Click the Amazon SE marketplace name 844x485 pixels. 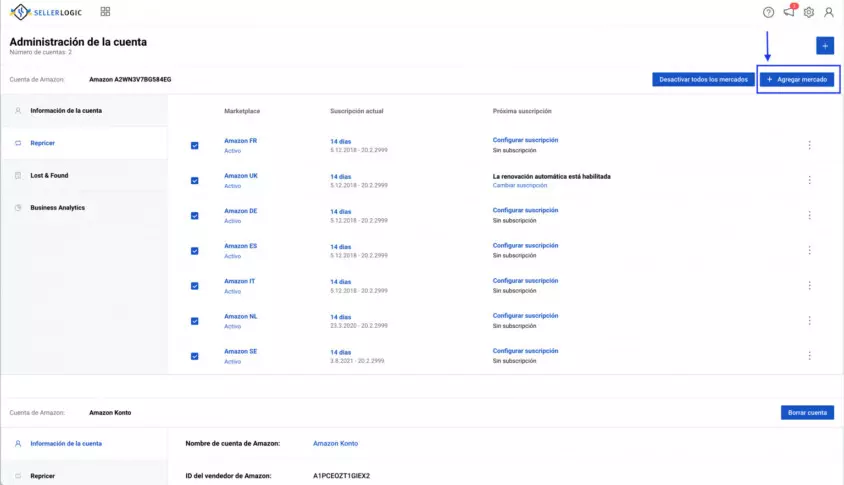tap(240, 352)
